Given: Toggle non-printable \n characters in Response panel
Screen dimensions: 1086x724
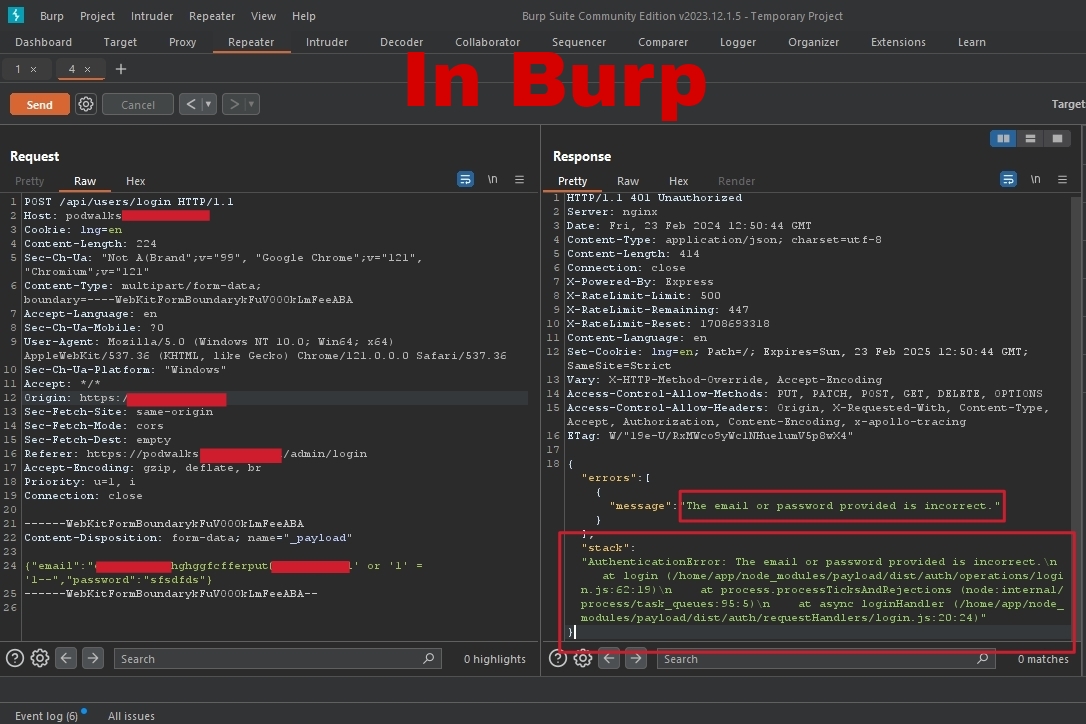Looking at the screenshot, I should [1035, 180].
